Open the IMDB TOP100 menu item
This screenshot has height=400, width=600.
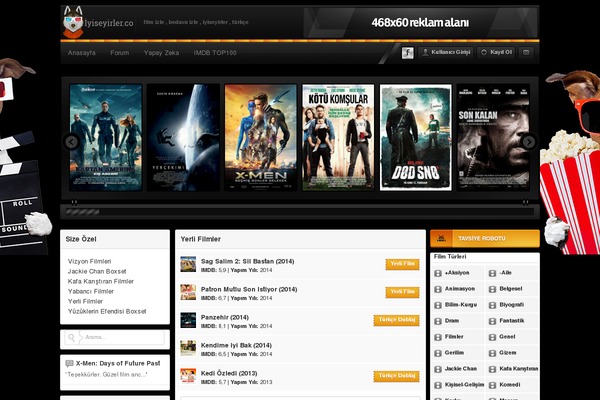pos(215,53)
